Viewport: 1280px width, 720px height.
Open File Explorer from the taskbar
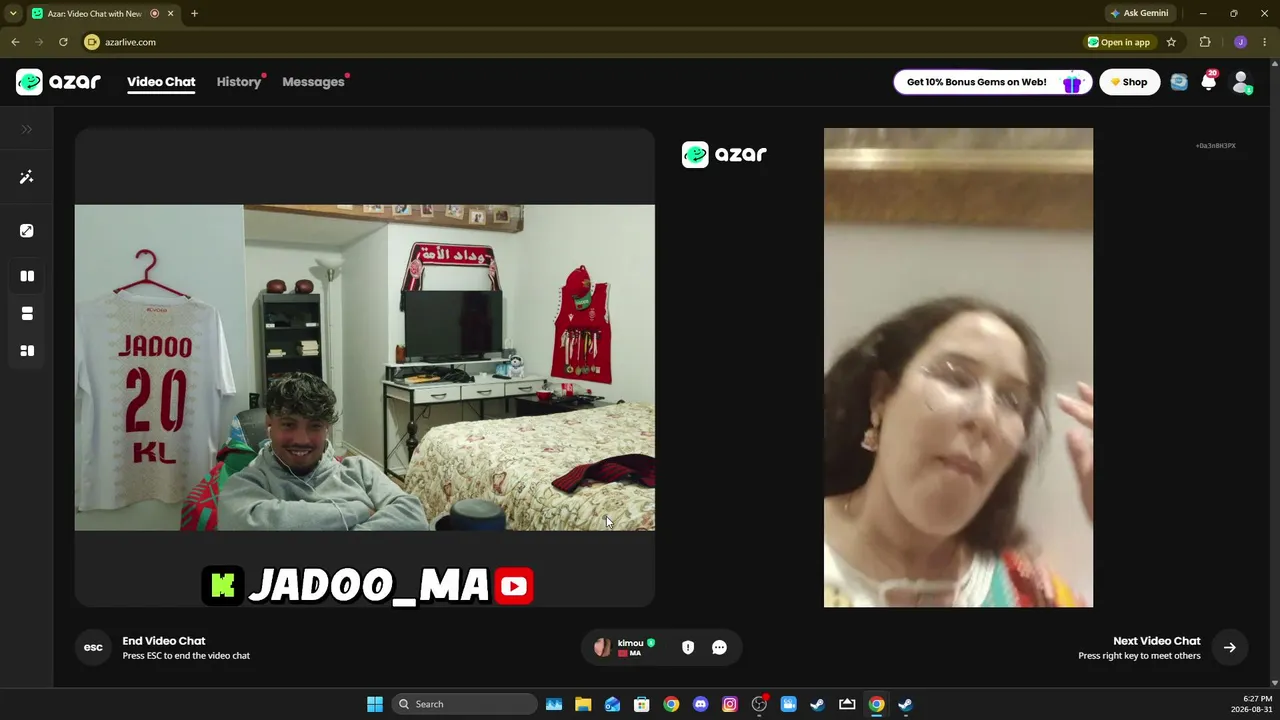583,704
